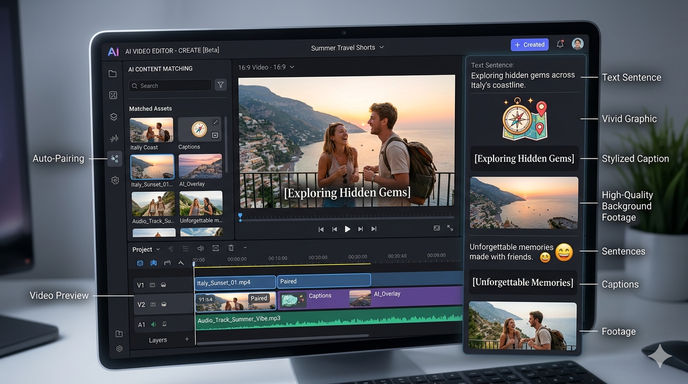The width and height of the screenshot is (688, 384).
Task: Click in the asset Search field
Action: (170, 86)
